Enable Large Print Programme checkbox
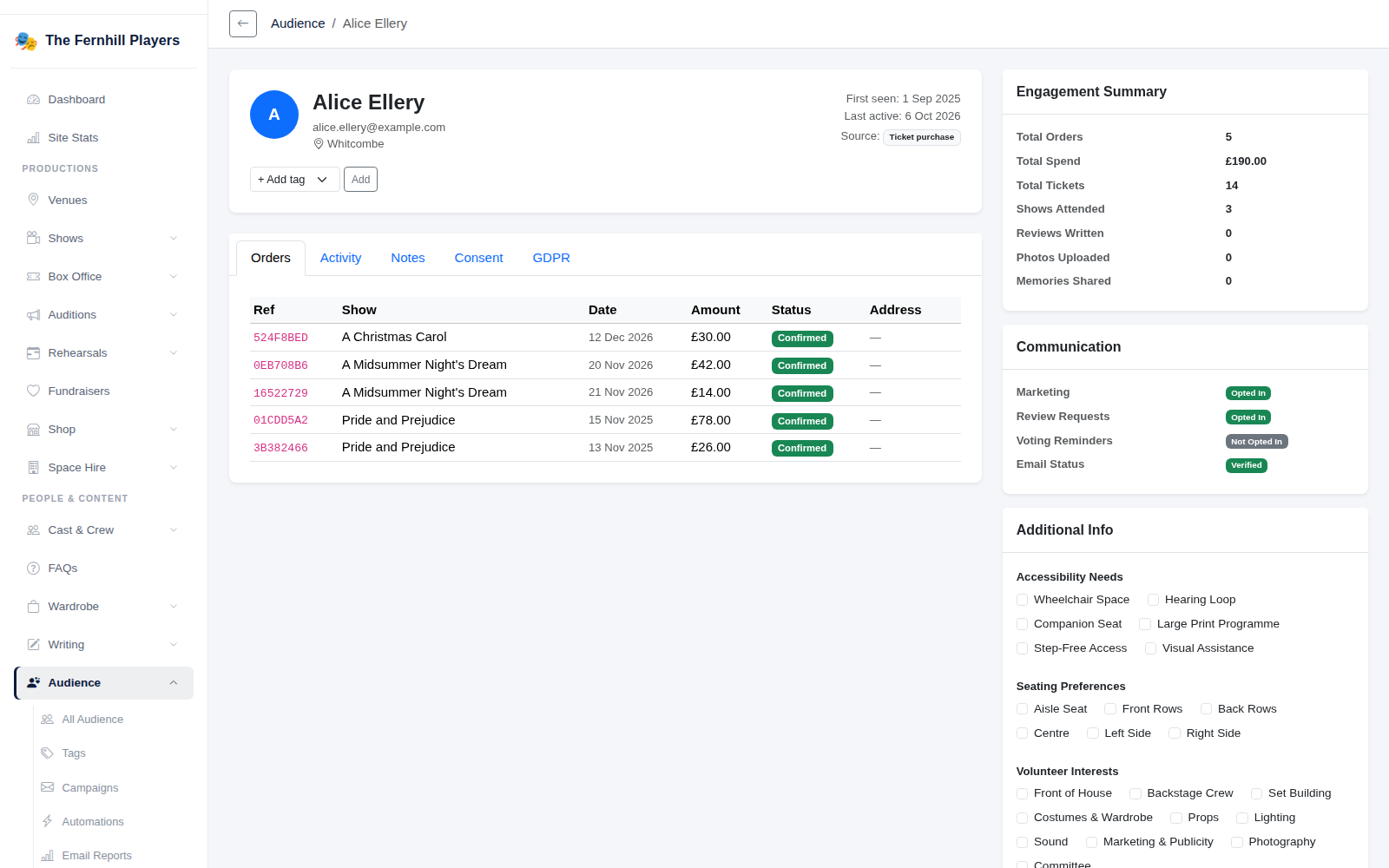The width and height of the screenshot is (1389, 868). click(1145, 624)
